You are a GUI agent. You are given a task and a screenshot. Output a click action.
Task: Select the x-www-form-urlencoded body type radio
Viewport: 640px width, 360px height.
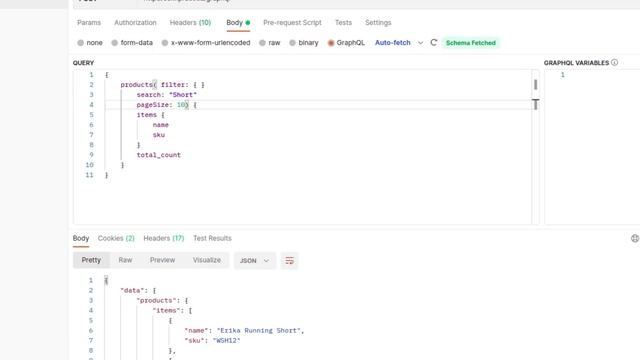point(164,42)
